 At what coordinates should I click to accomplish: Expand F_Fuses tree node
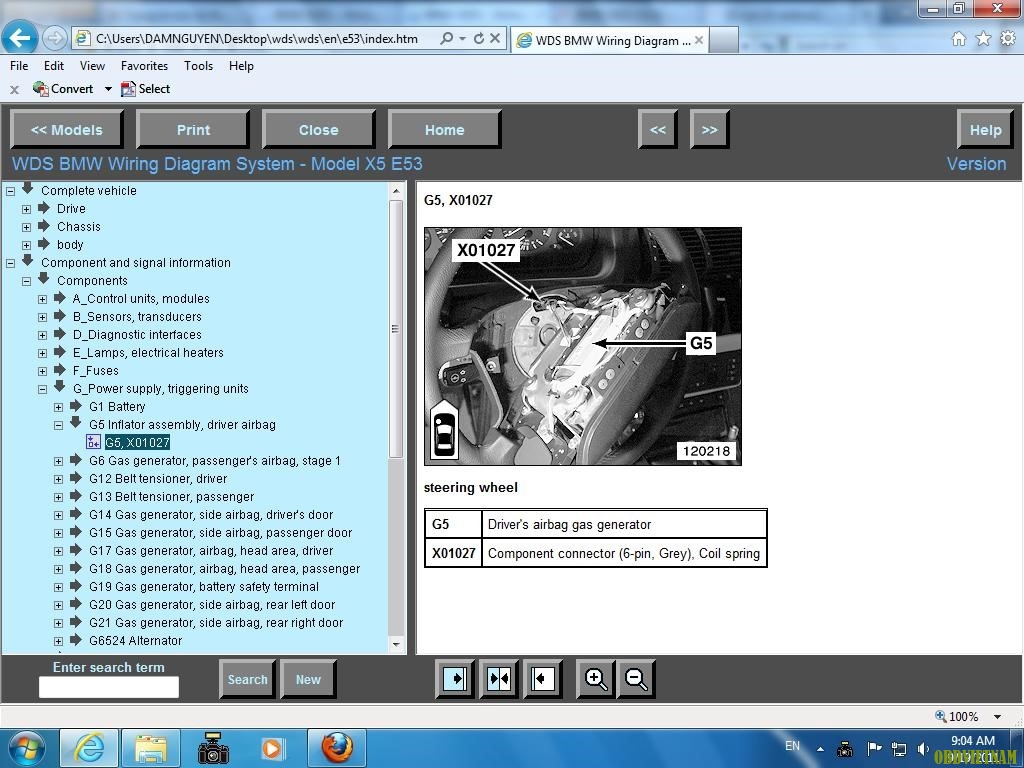tap(42, 372)
